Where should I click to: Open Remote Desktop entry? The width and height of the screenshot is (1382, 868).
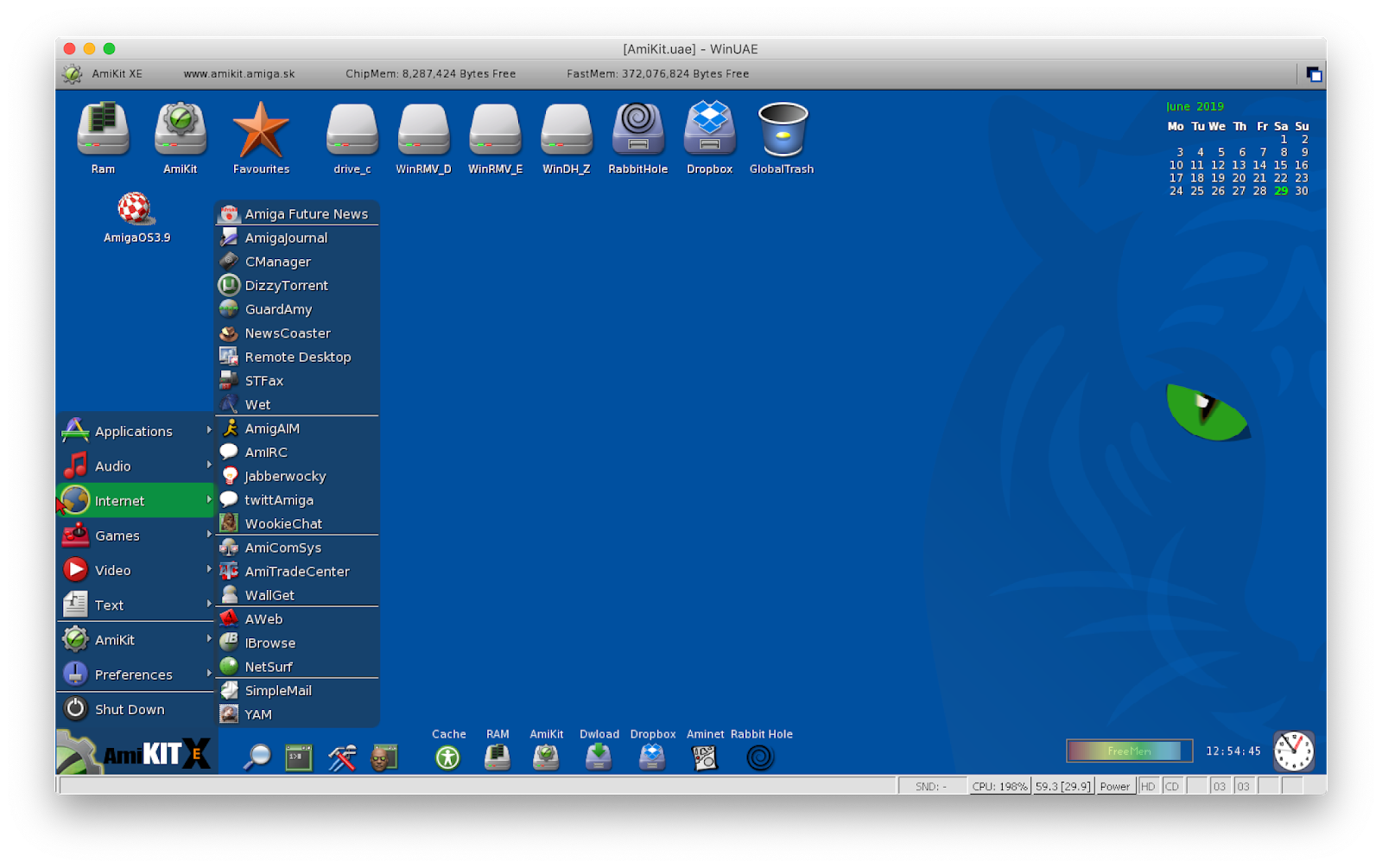pyautogui.click(x=297, y=357)
